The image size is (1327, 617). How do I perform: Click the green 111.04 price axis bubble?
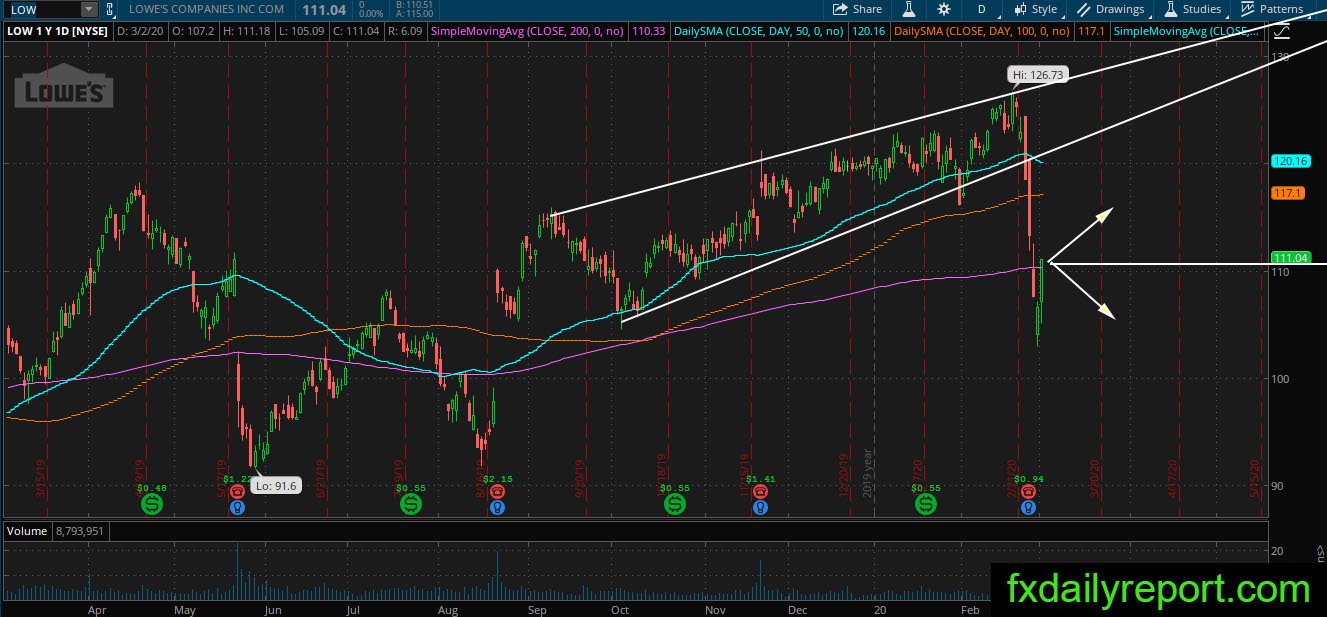point(1290,258)
